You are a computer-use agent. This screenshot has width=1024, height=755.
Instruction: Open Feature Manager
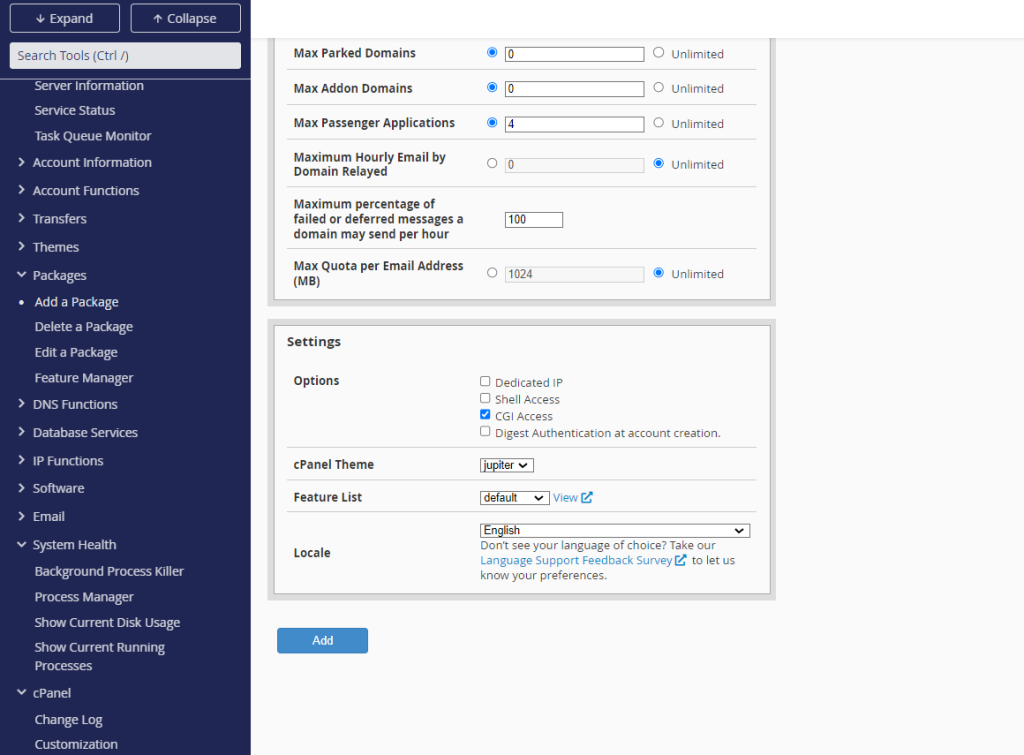pos(84,378)
